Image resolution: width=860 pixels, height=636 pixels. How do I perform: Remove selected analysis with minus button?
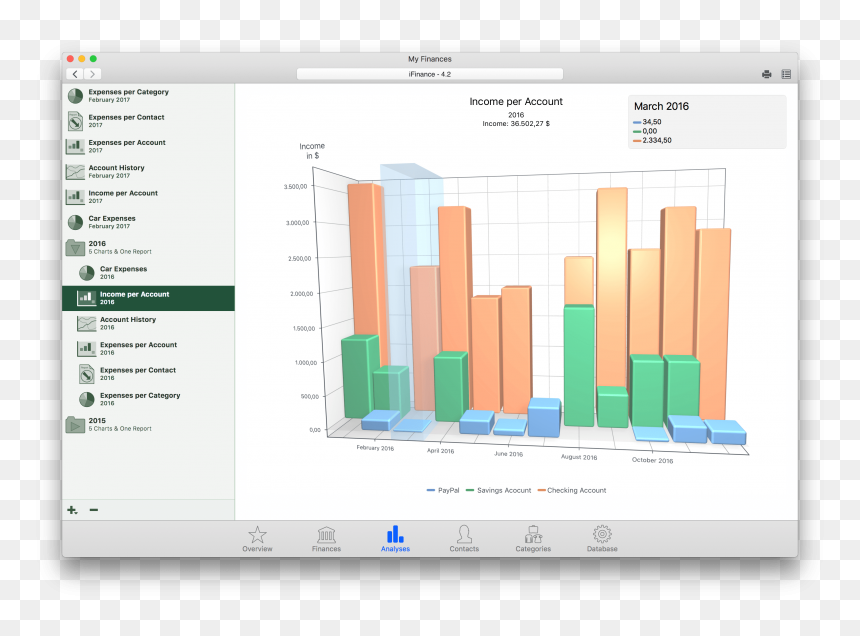[x=94, y=510]
